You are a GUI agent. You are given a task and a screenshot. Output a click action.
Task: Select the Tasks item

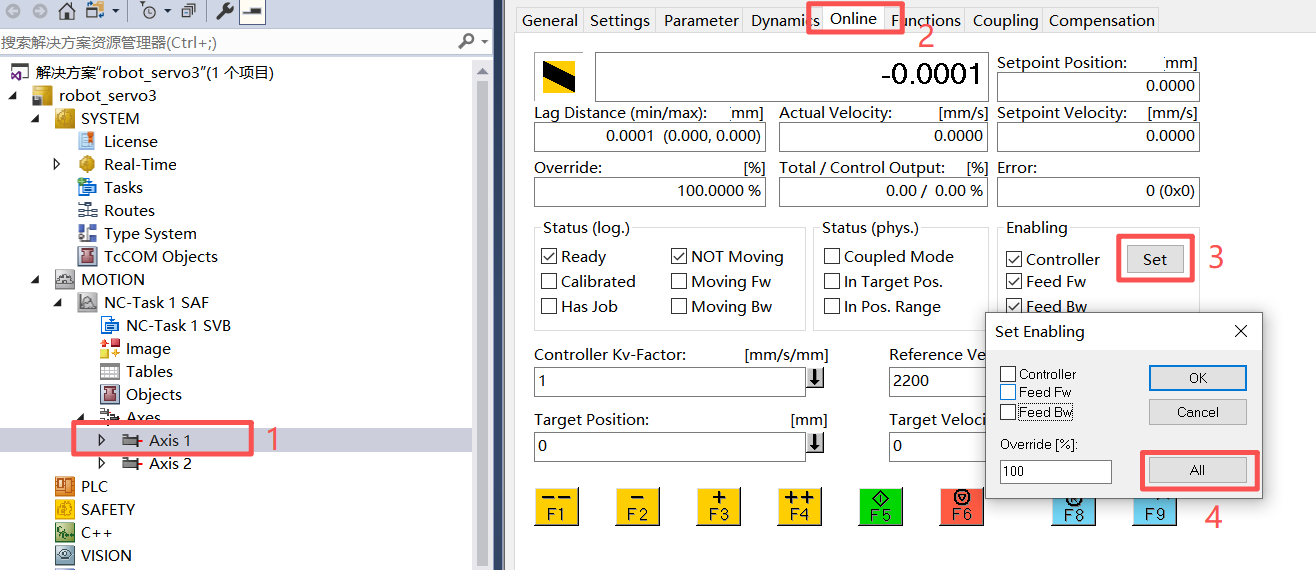point(123,188)
